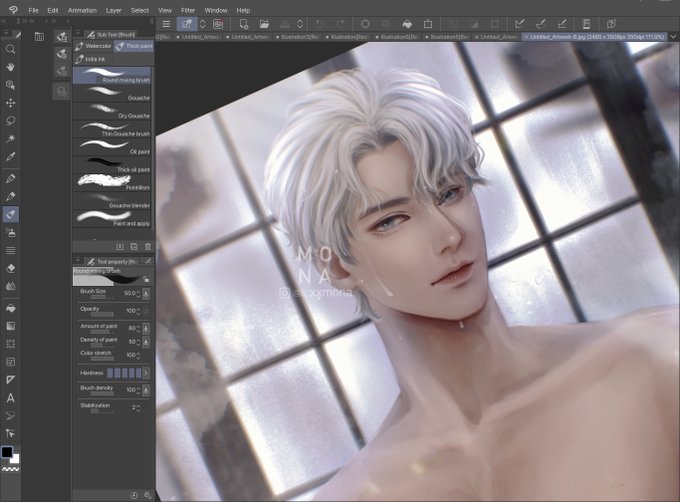
Task: Click the New document icon in command bar
Action: click(244, 24)
